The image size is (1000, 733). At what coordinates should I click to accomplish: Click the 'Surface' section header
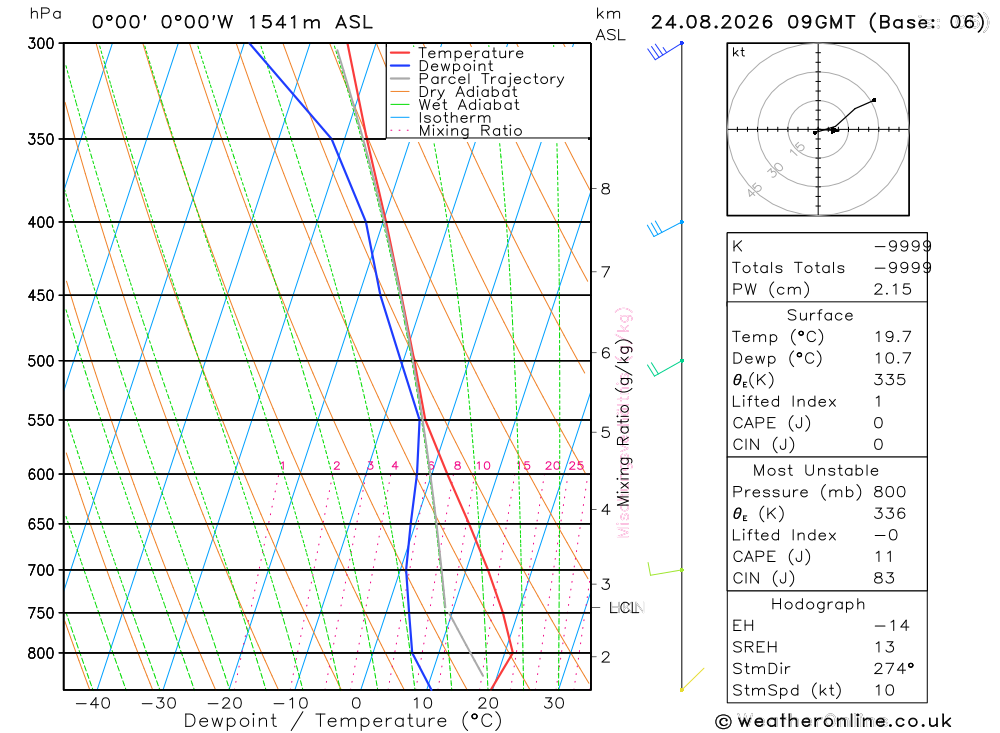[820, 316]
